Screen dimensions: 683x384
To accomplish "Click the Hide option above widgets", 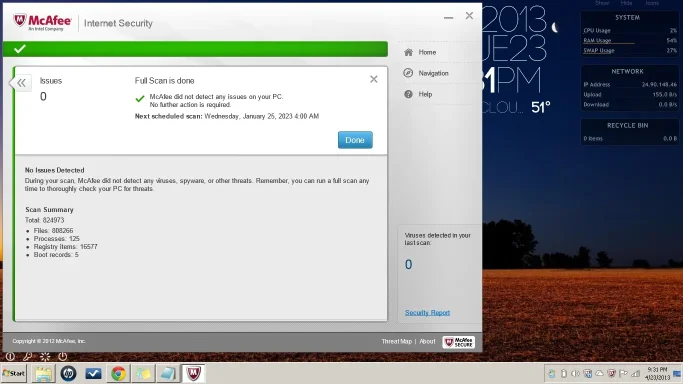I will (x=626, y=3).
